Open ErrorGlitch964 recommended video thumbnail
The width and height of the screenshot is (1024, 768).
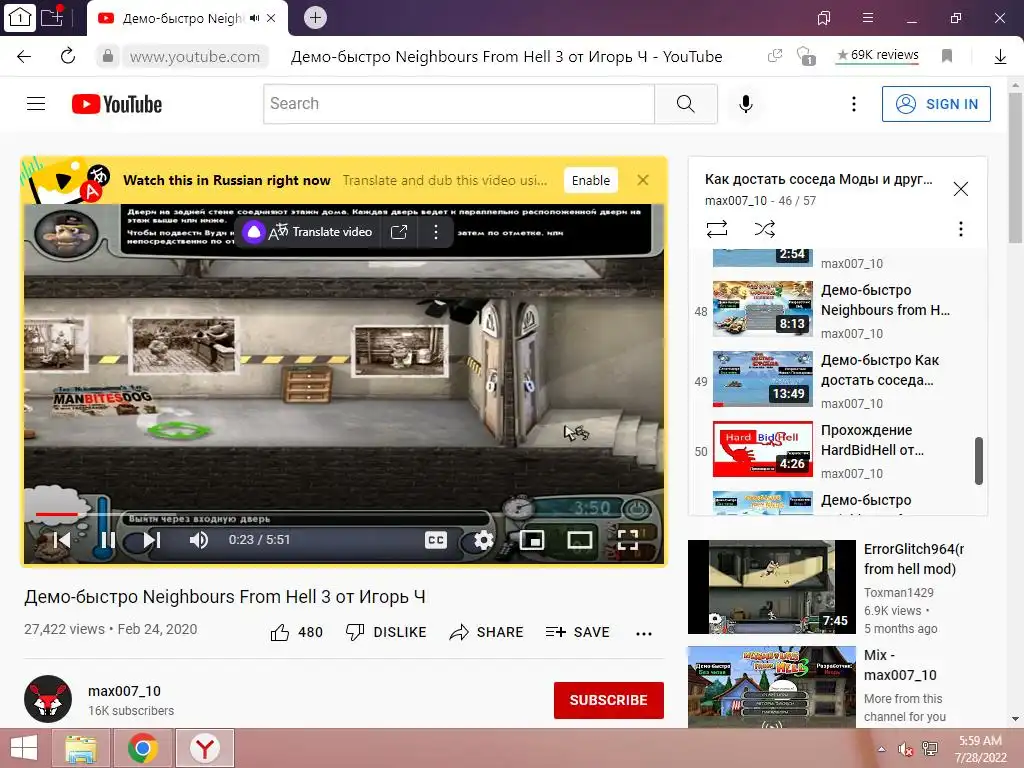[x=772, y=586]
